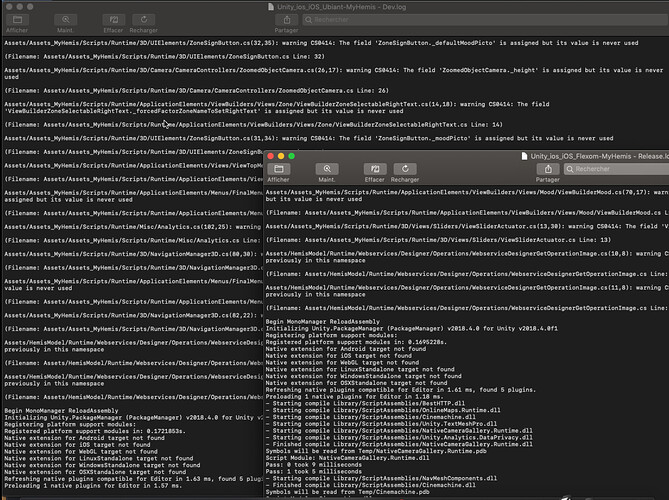Click 'Script Module: NativeCameraGallery.Runtime.dll' line
The width and height of the screenshot is (669, 500).
pyautogui.click(x=347, y=458)
